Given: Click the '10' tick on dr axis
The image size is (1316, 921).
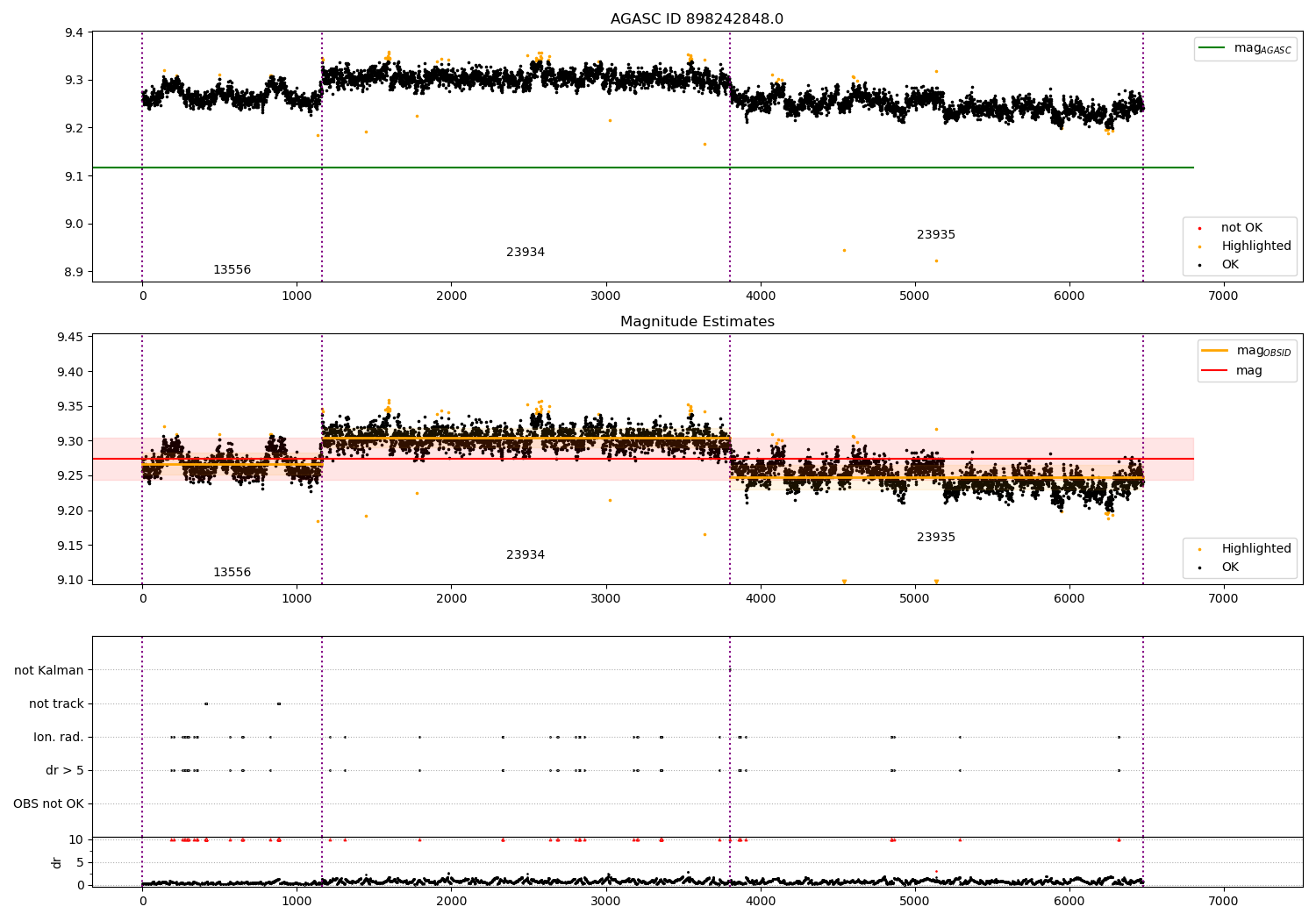Looking at the screenshot, I should [x=76, y=840].
